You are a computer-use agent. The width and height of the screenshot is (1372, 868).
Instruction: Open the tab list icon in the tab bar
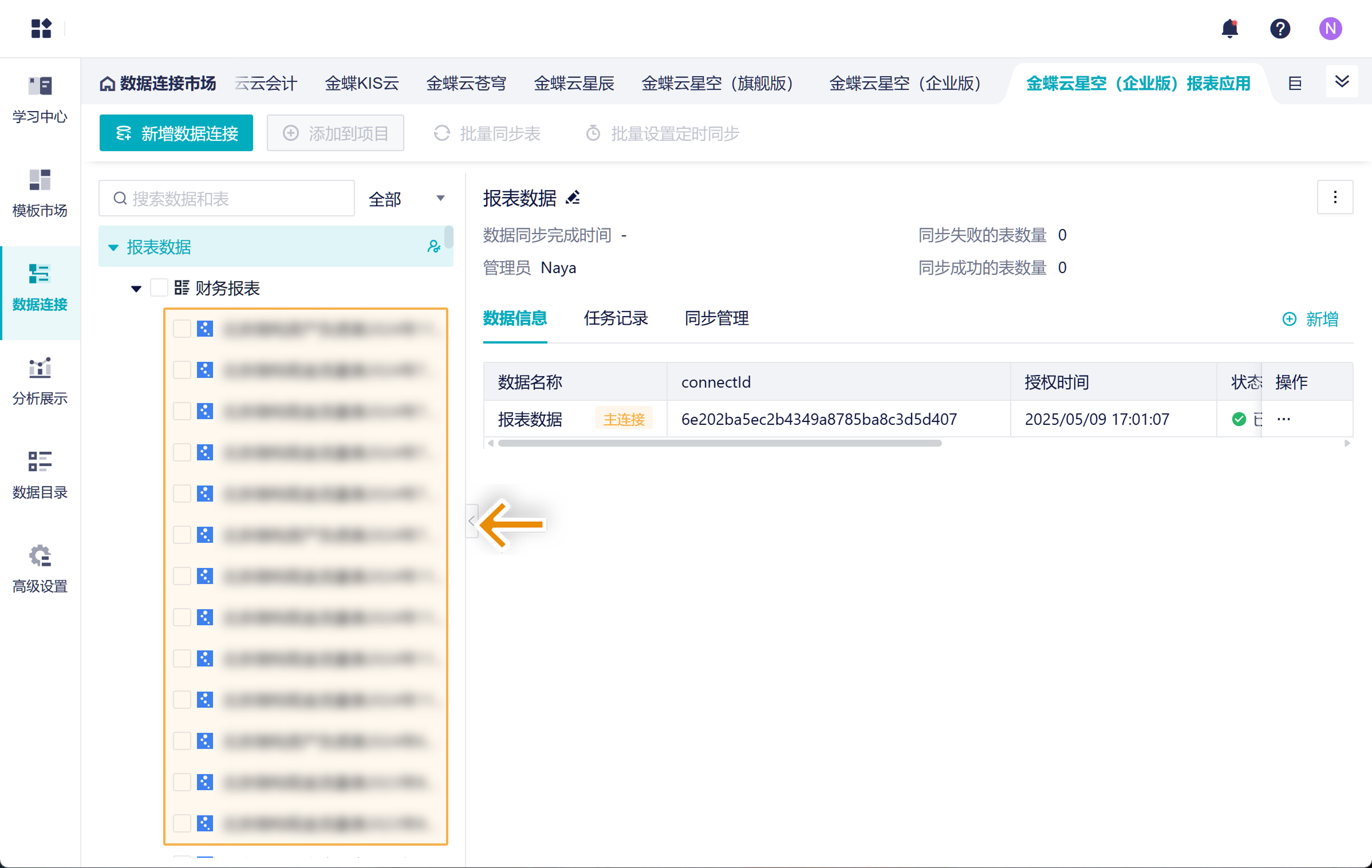(x=1295, y=84)
